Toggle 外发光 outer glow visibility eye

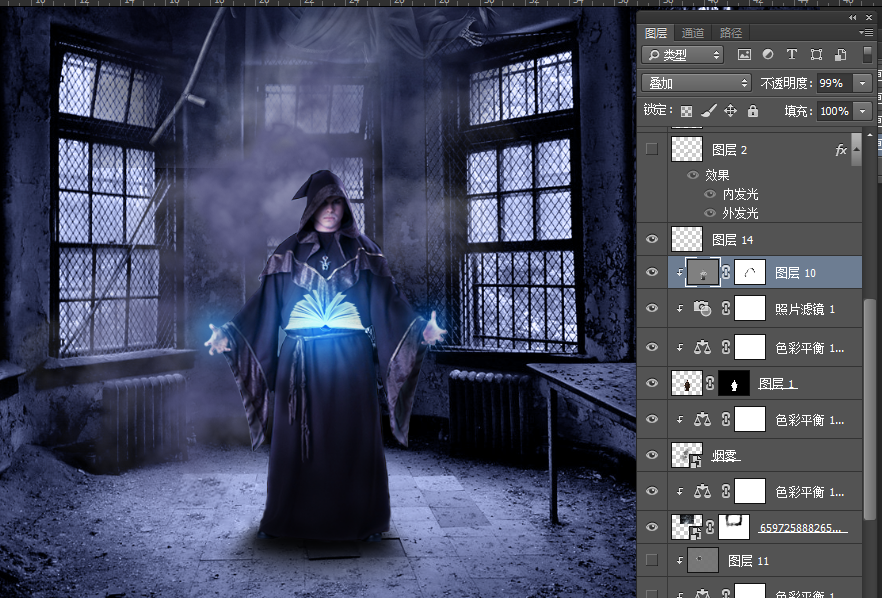click(x=710, y=213)
